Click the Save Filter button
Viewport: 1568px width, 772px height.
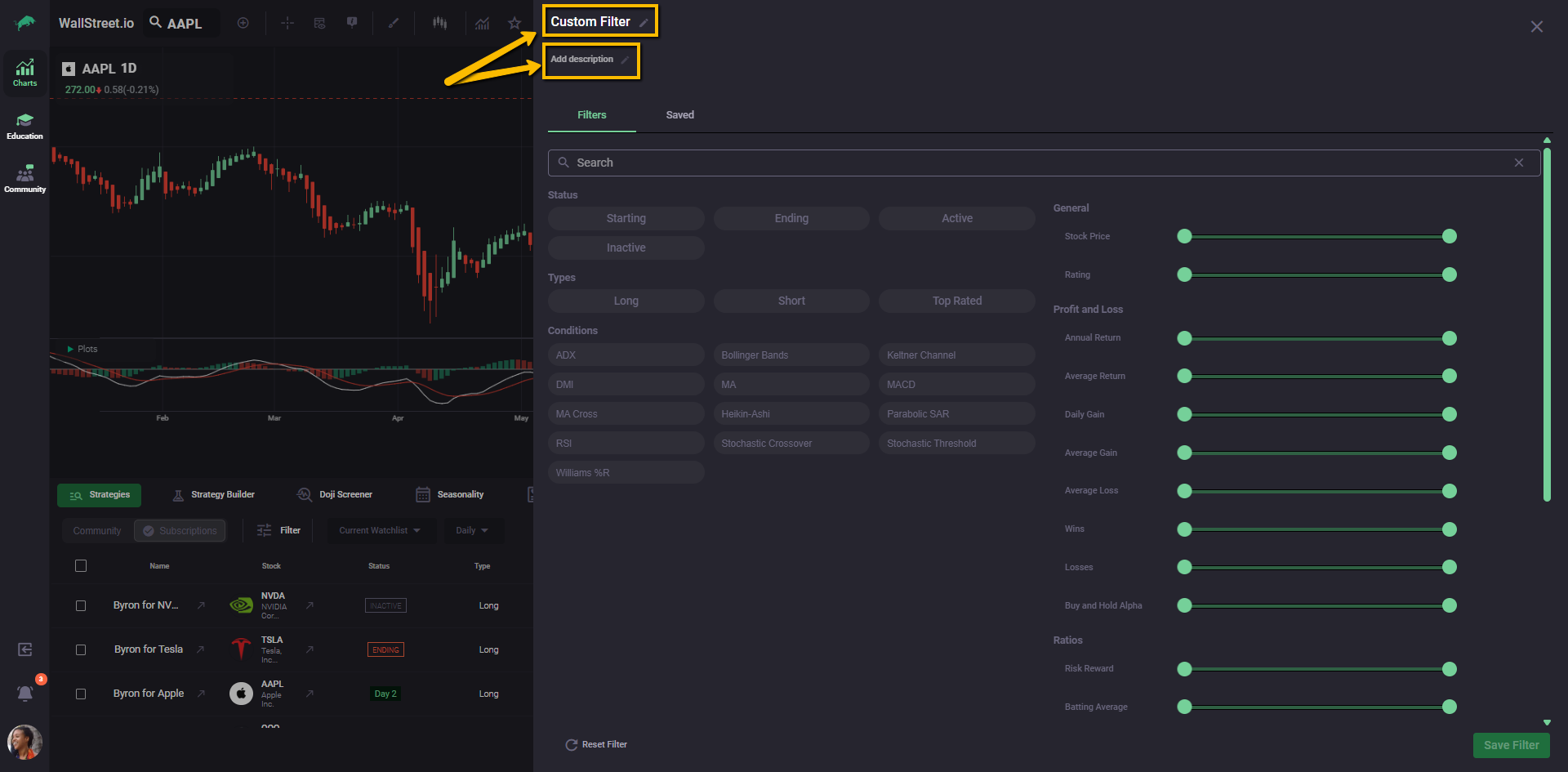1511,745
